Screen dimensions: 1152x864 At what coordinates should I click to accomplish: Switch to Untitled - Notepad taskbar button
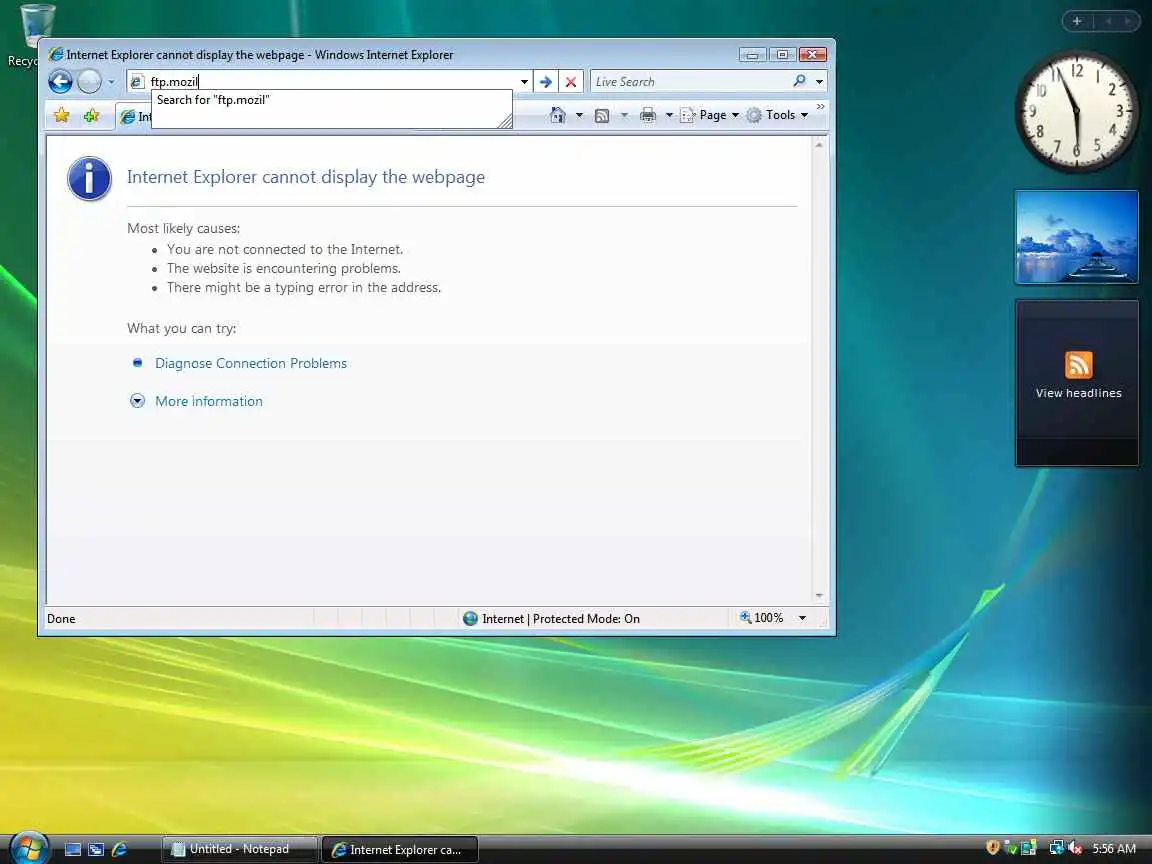[x=240, y=849]
